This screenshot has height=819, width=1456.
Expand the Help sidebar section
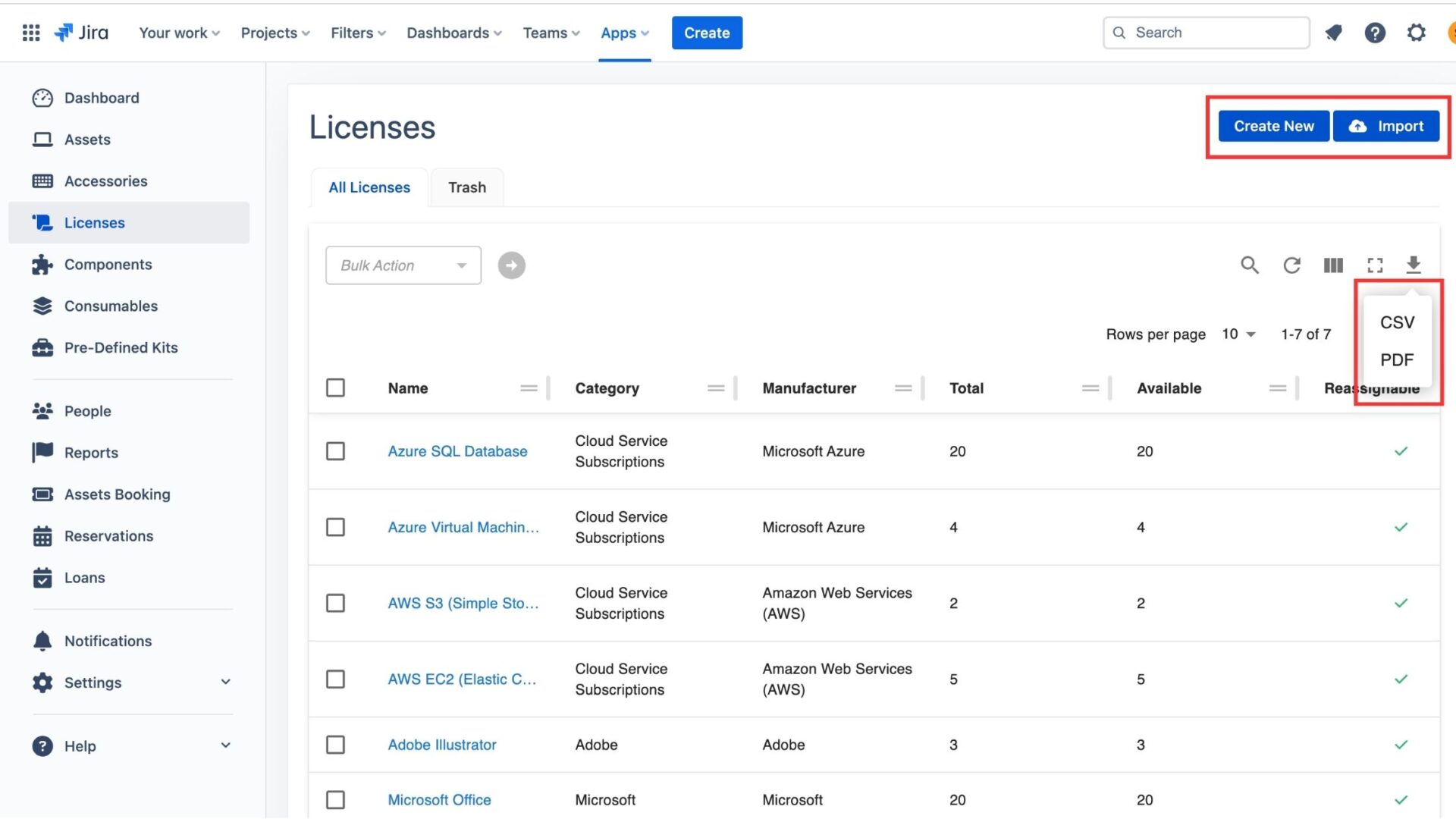(x=225, y=745)
